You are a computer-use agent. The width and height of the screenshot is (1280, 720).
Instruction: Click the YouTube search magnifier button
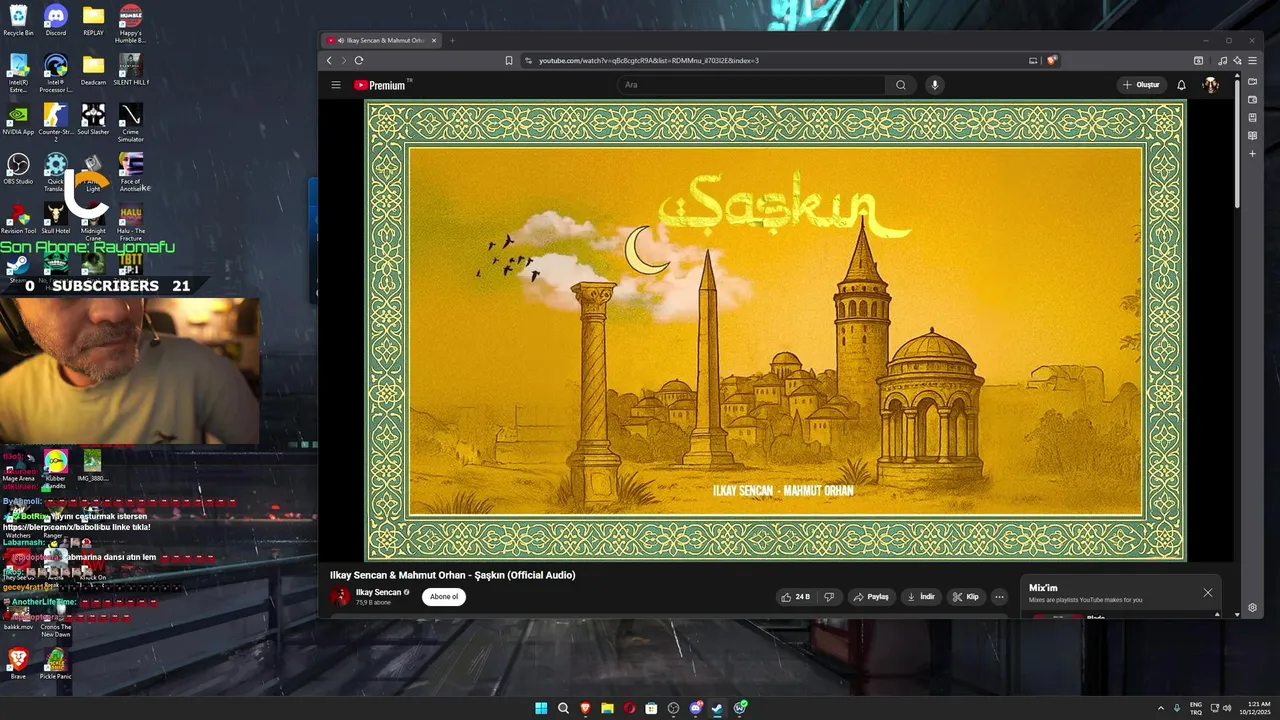click(901, 85)
